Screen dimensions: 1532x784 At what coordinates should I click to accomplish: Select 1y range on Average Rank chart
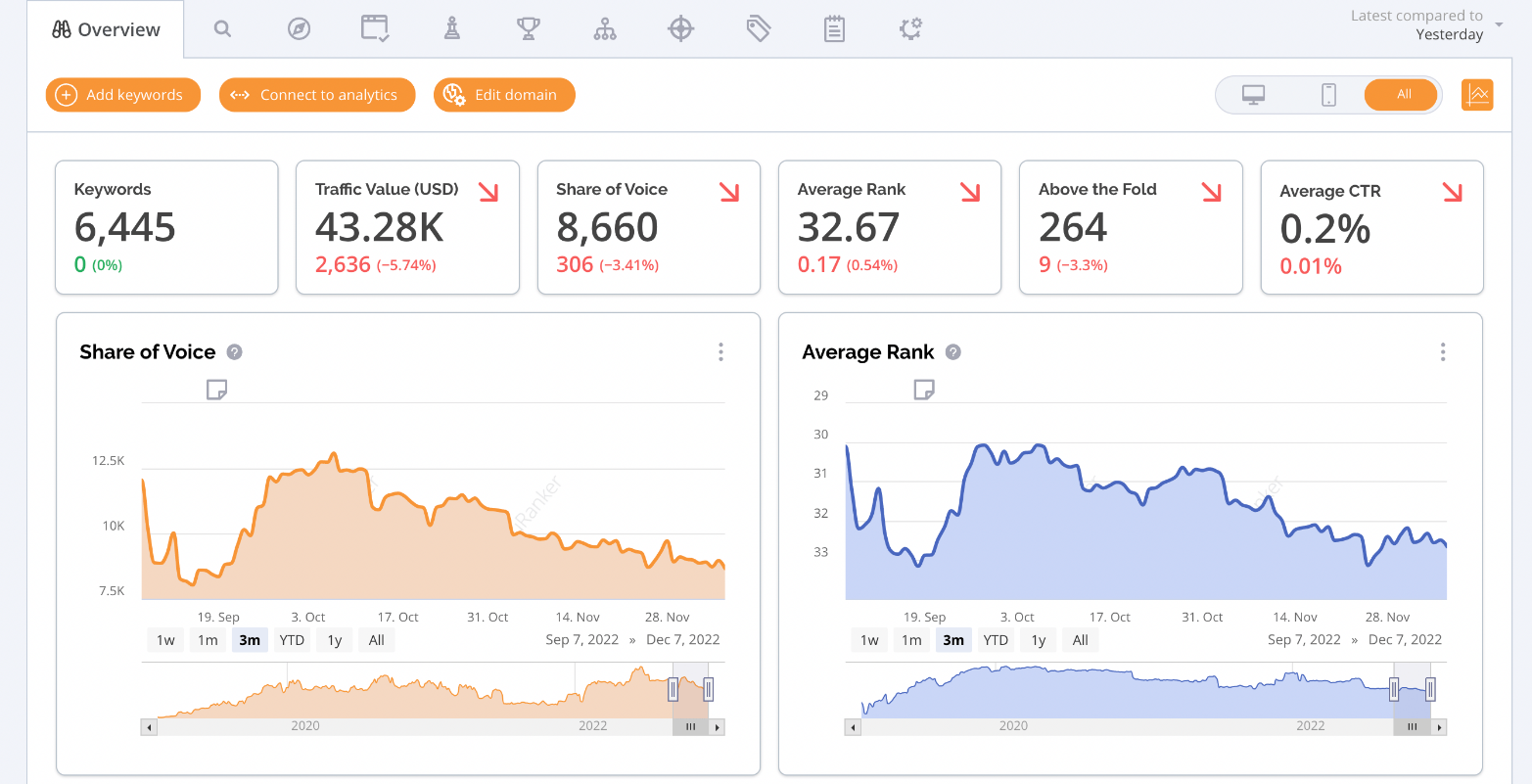tap(1039, 640)
